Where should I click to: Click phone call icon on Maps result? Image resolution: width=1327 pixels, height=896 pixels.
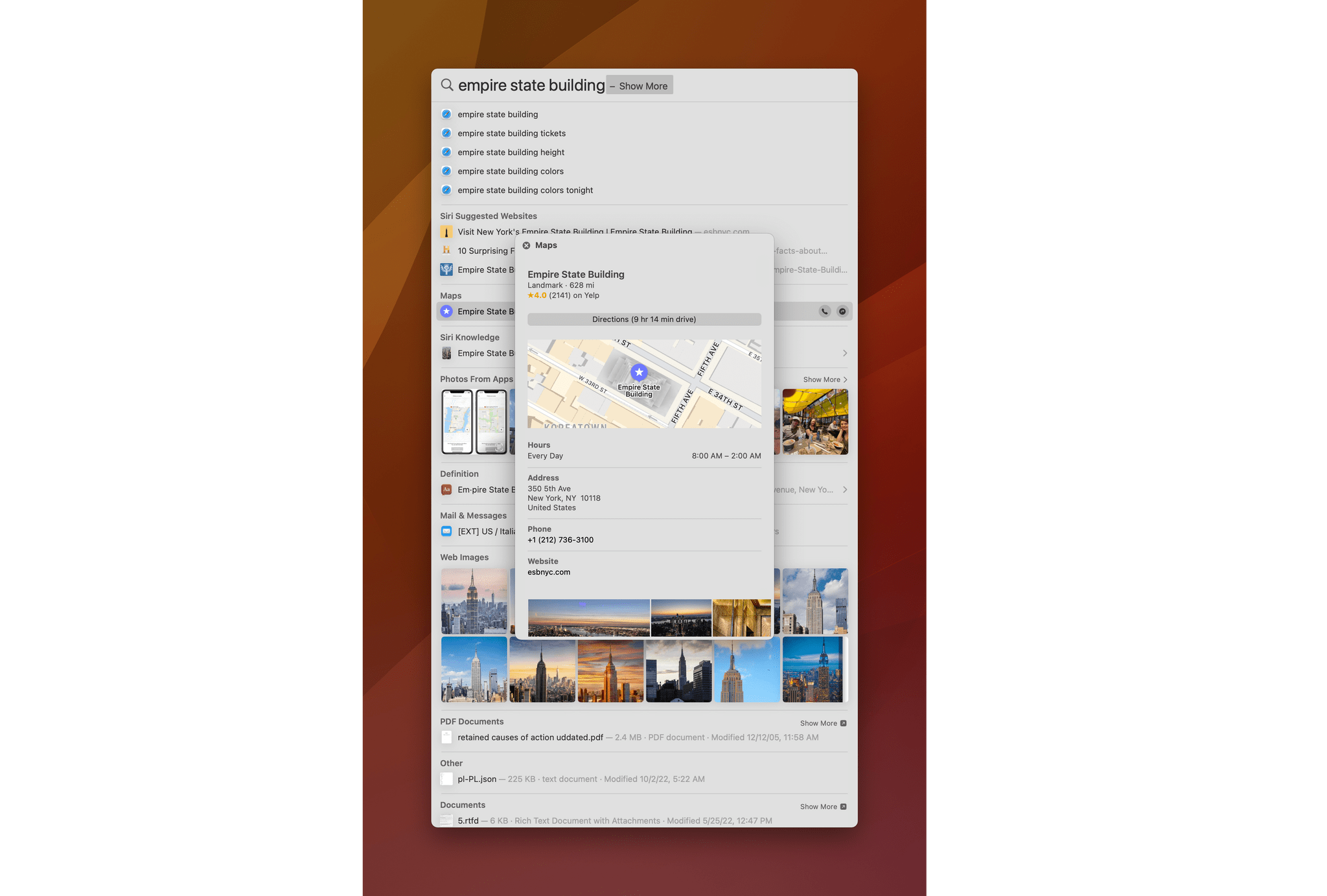[824, 311]
